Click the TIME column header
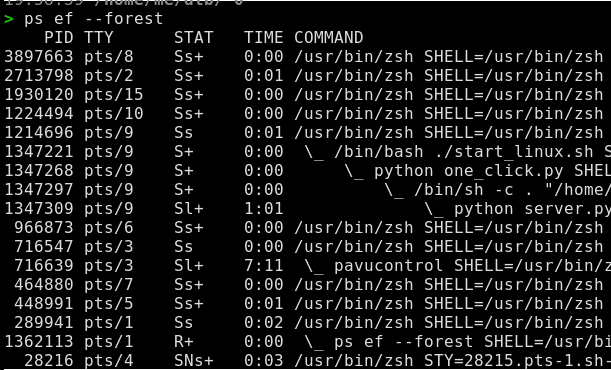 (263, 38)
